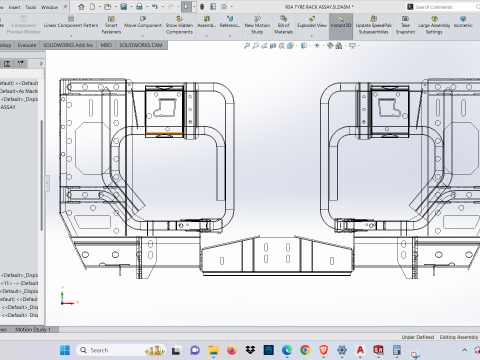Viewport: 480px width, 360px height.
Task: Create a new document with New icon
Action: click(x=92, y=7)
